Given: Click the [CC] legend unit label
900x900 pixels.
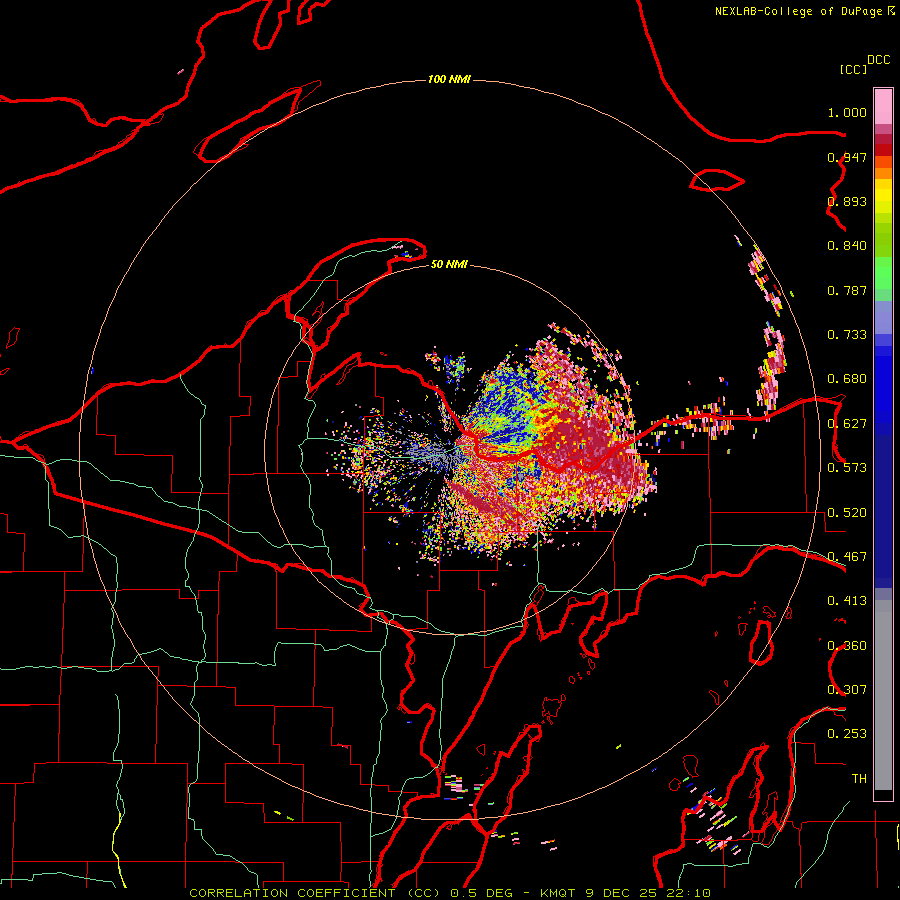Looking at the screenshot, I should tap(853, 69).
